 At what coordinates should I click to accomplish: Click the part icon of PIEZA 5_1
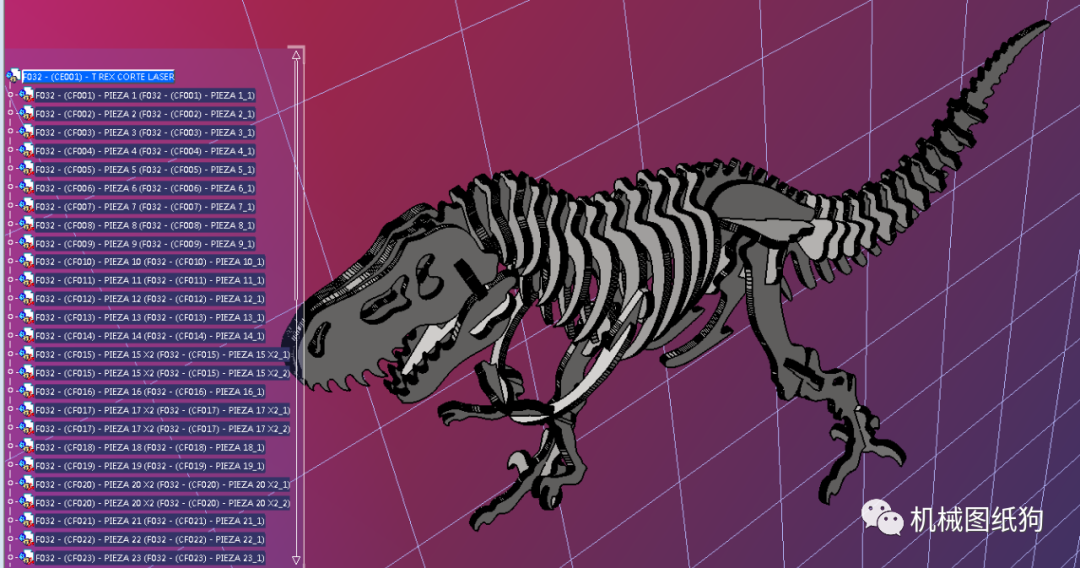click(x=26, y=169)
